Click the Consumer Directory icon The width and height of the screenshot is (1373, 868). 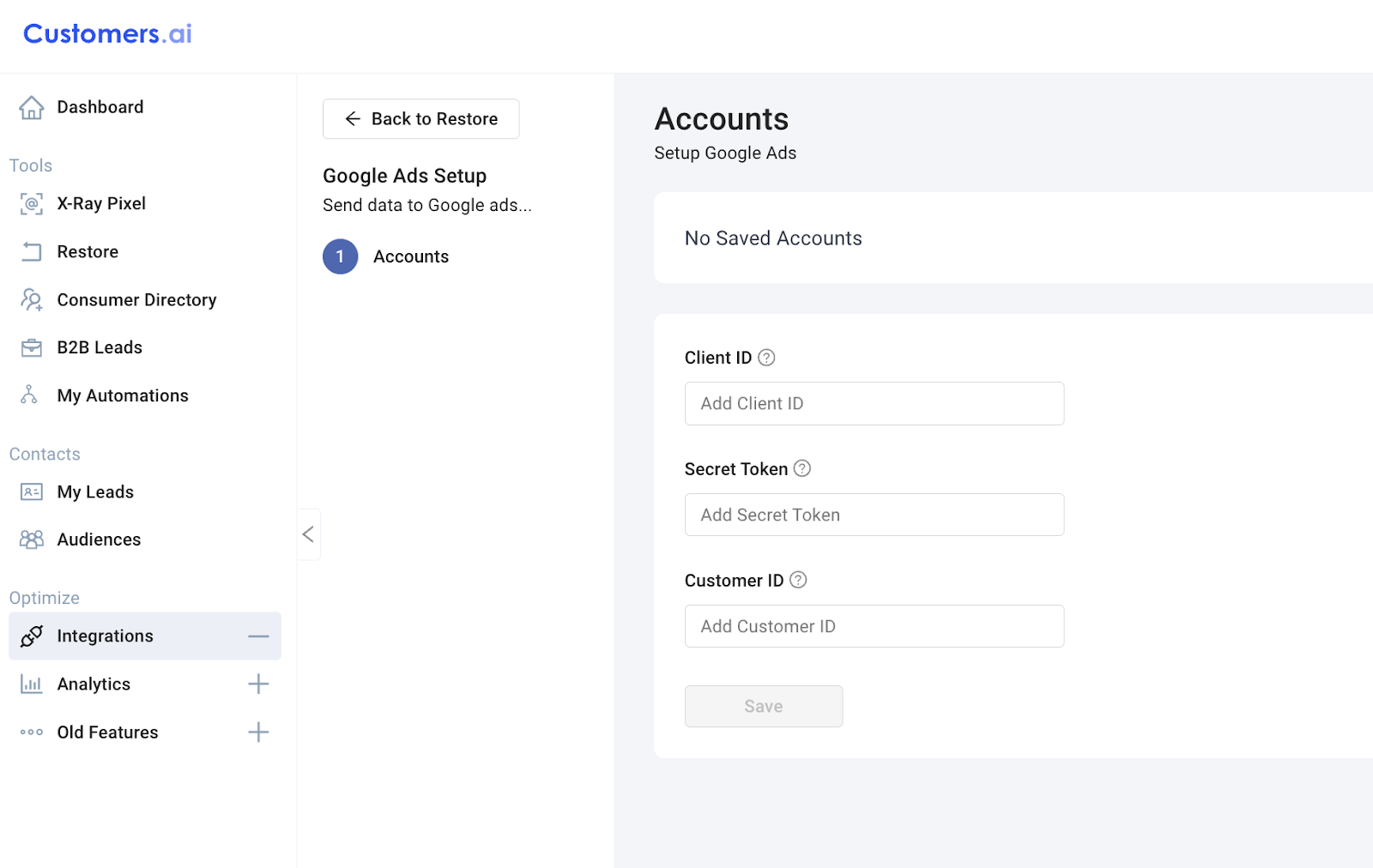pos(32,299)
